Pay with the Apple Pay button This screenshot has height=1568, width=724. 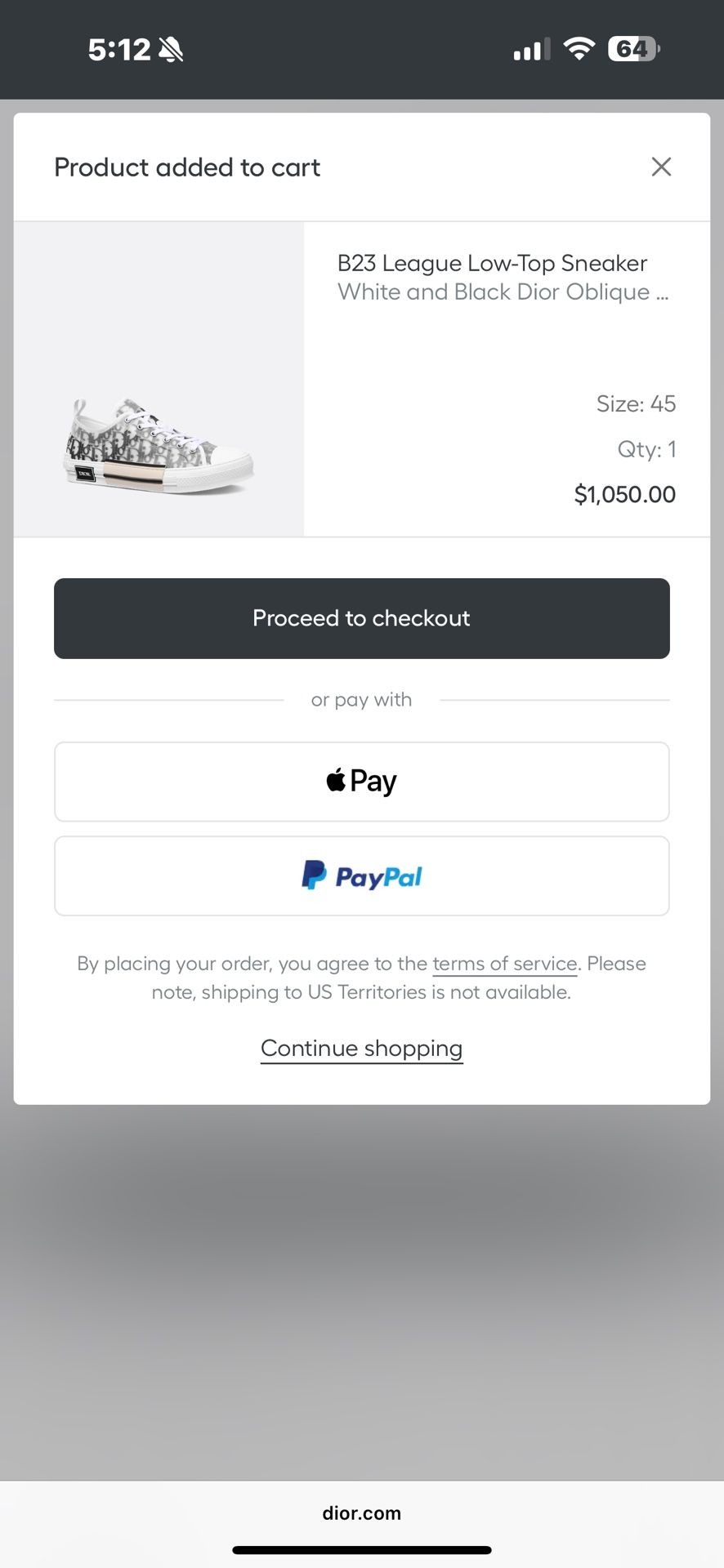(361, 782)
